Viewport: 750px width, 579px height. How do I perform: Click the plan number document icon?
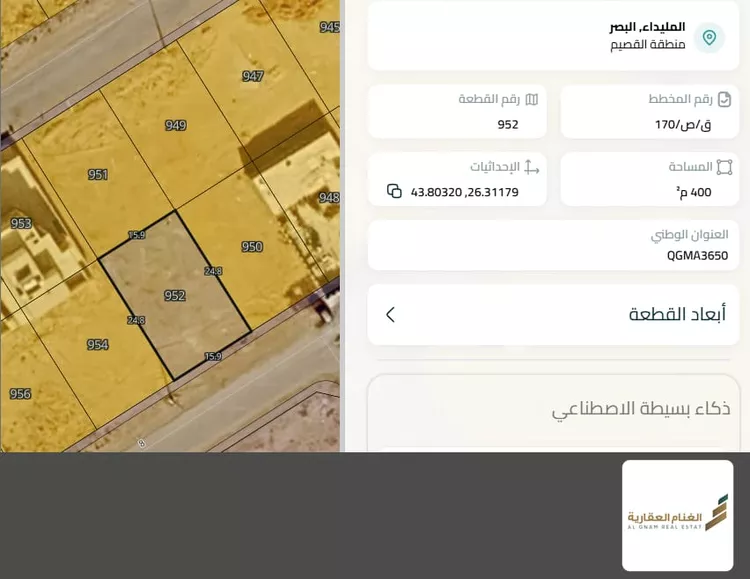[x=725, y=100]
